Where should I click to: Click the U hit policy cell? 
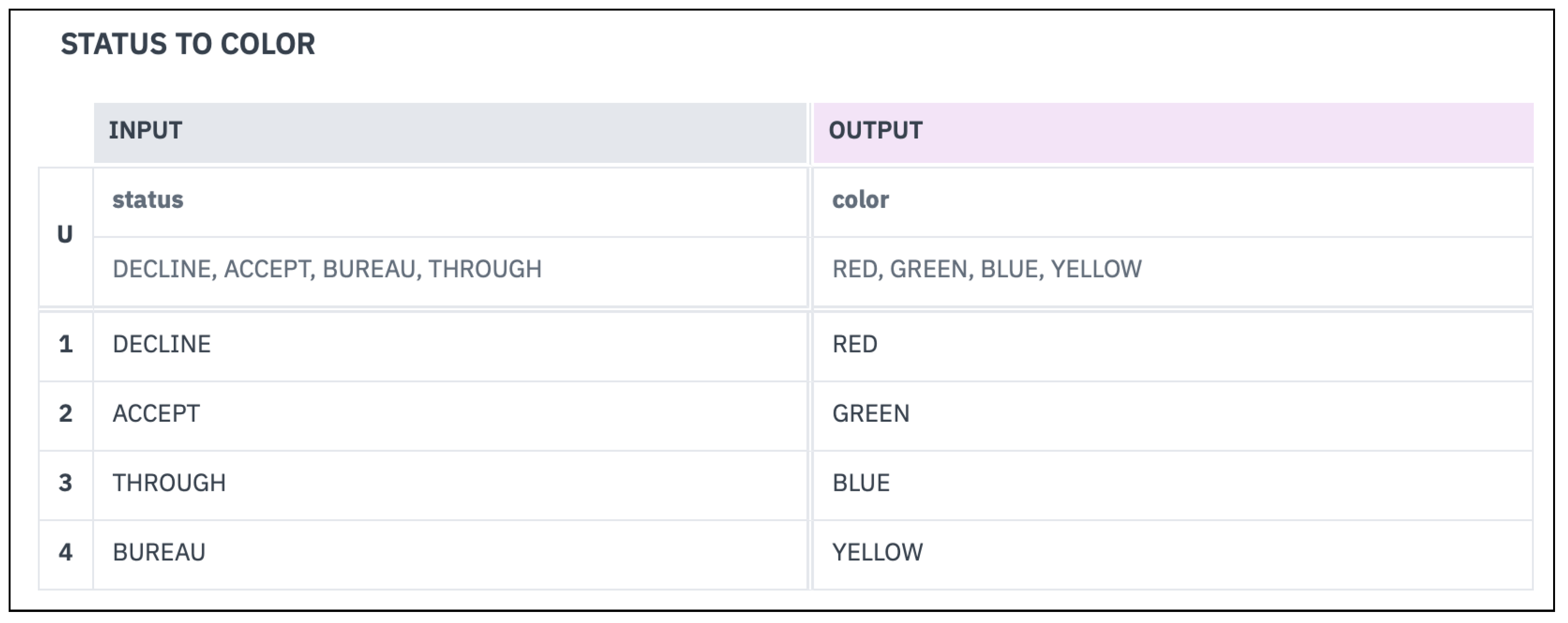click(65, 235)
